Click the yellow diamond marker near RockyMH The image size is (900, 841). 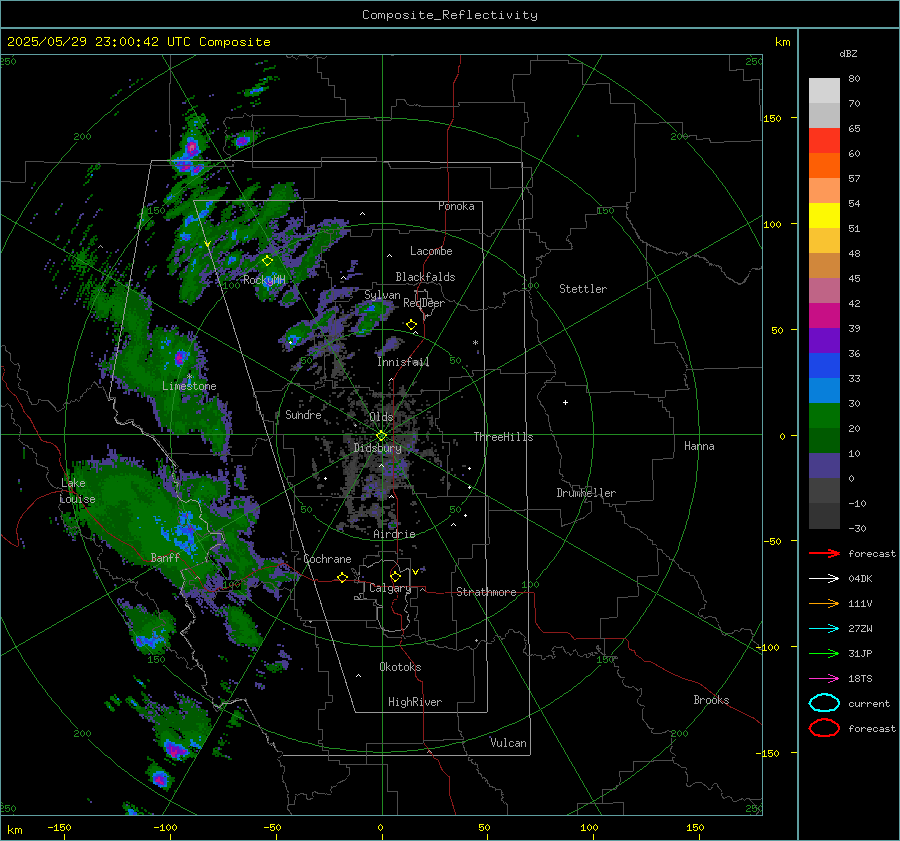point(267,261)
